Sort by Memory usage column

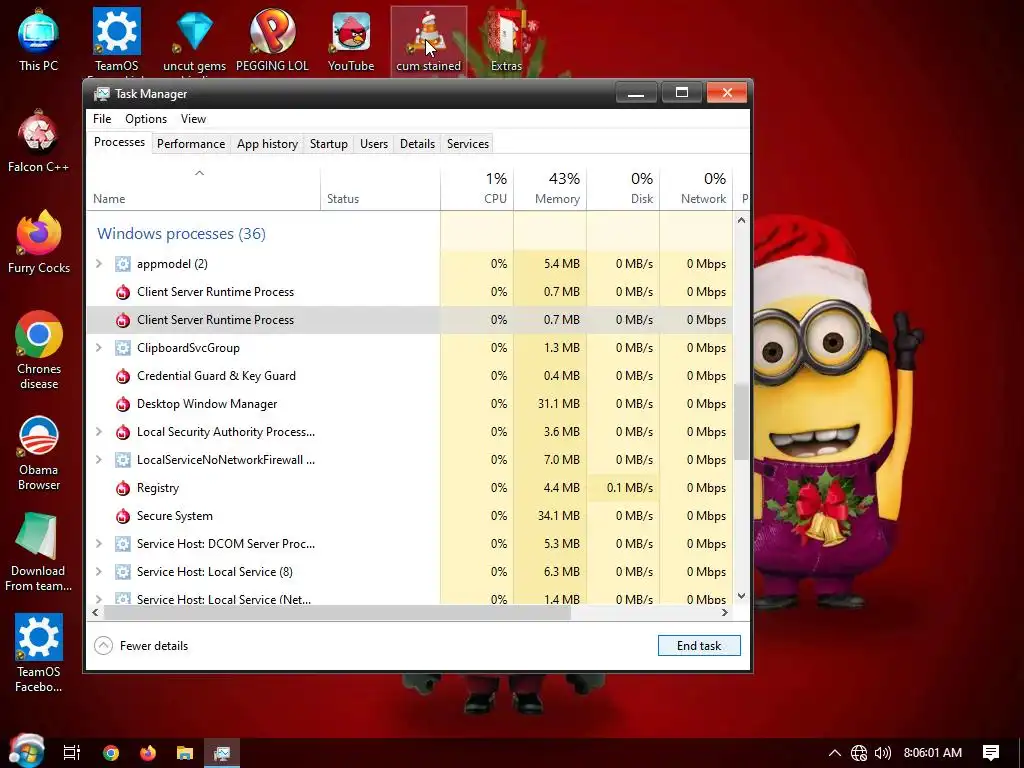[x=550, y=189]
